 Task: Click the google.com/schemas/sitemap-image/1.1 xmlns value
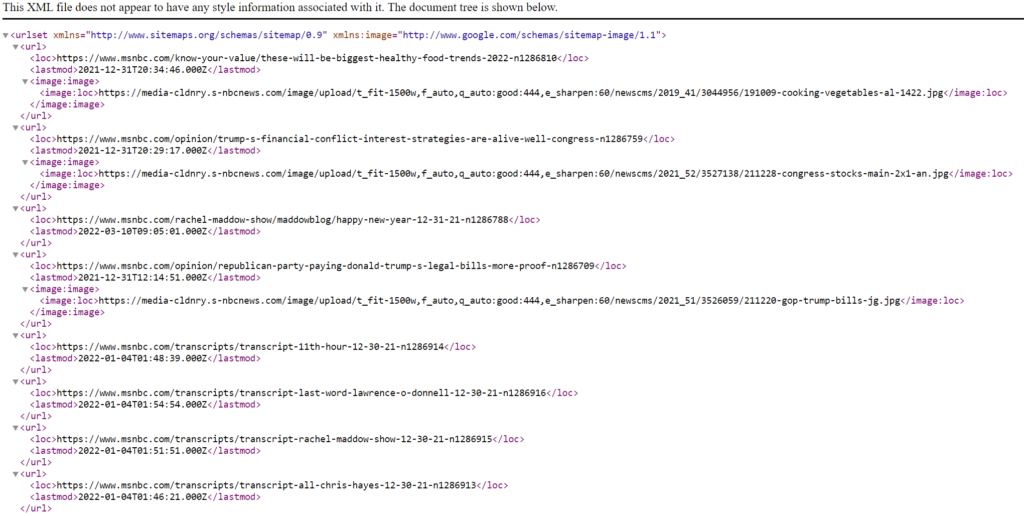[530, 35]
